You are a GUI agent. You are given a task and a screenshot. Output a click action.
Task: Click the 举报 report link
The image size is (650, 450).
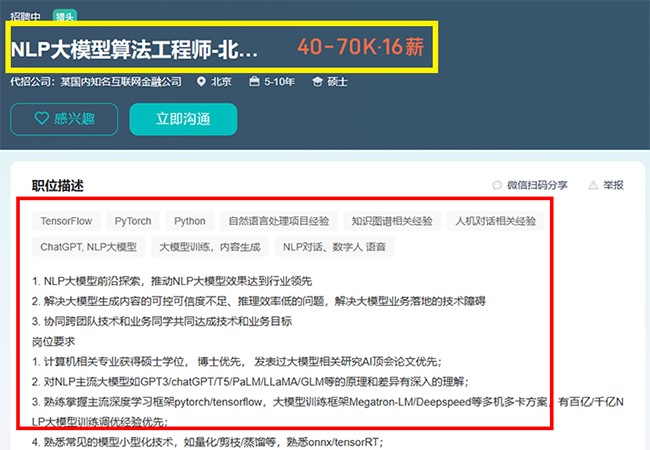(613, 185)
